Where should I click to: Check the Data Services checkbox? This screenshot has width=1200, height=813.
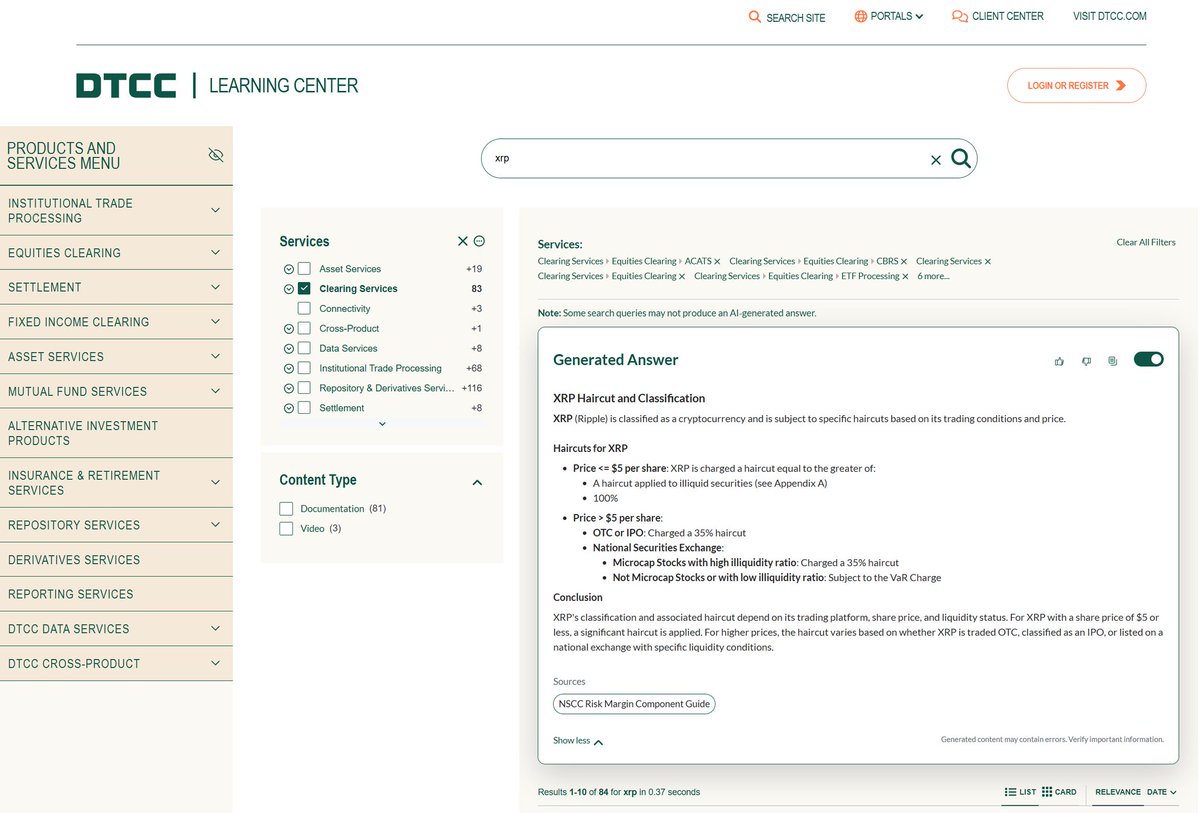tap(304, 349)
